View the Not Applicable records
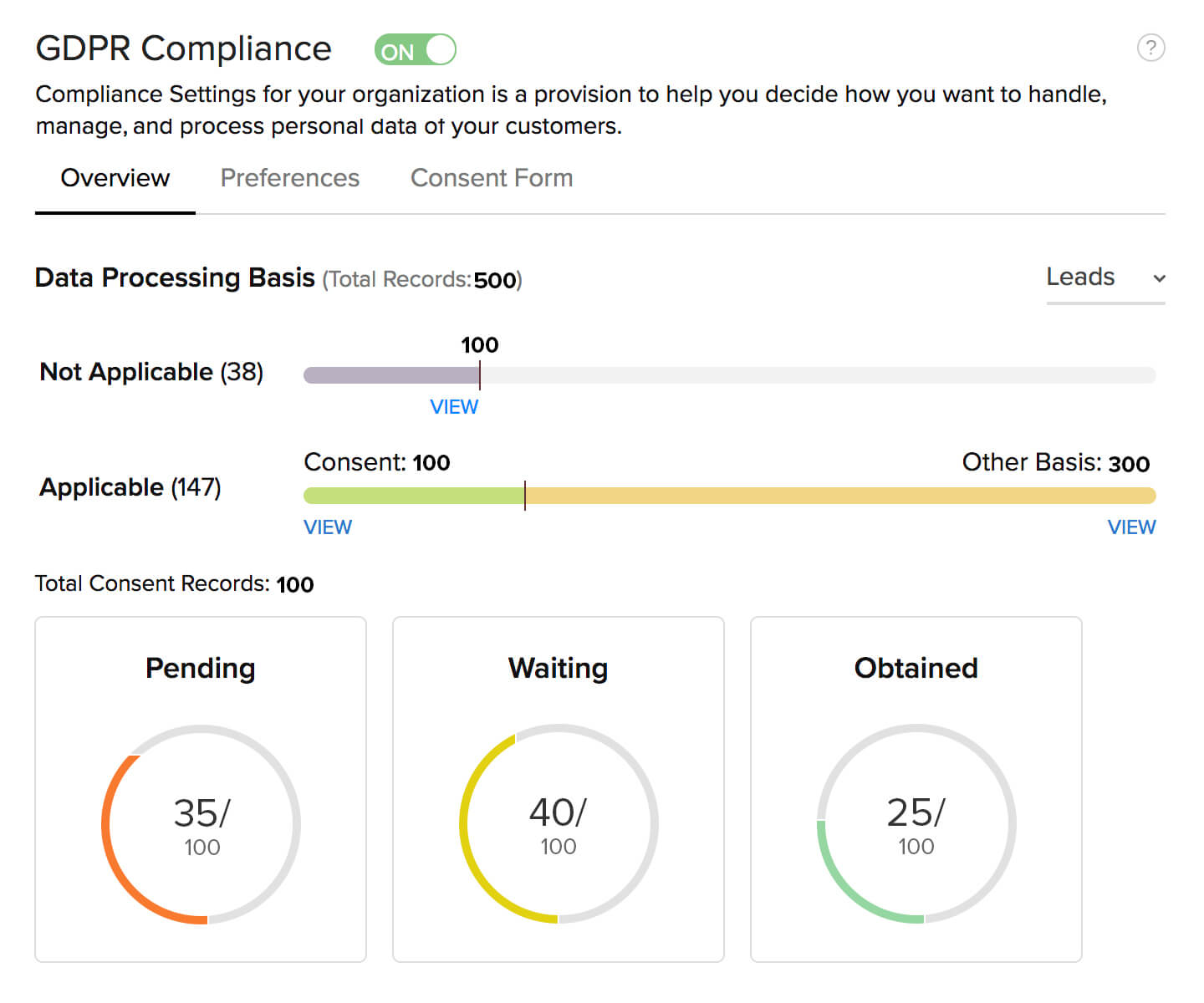Screen dimensions: 1204x1003 454,407
